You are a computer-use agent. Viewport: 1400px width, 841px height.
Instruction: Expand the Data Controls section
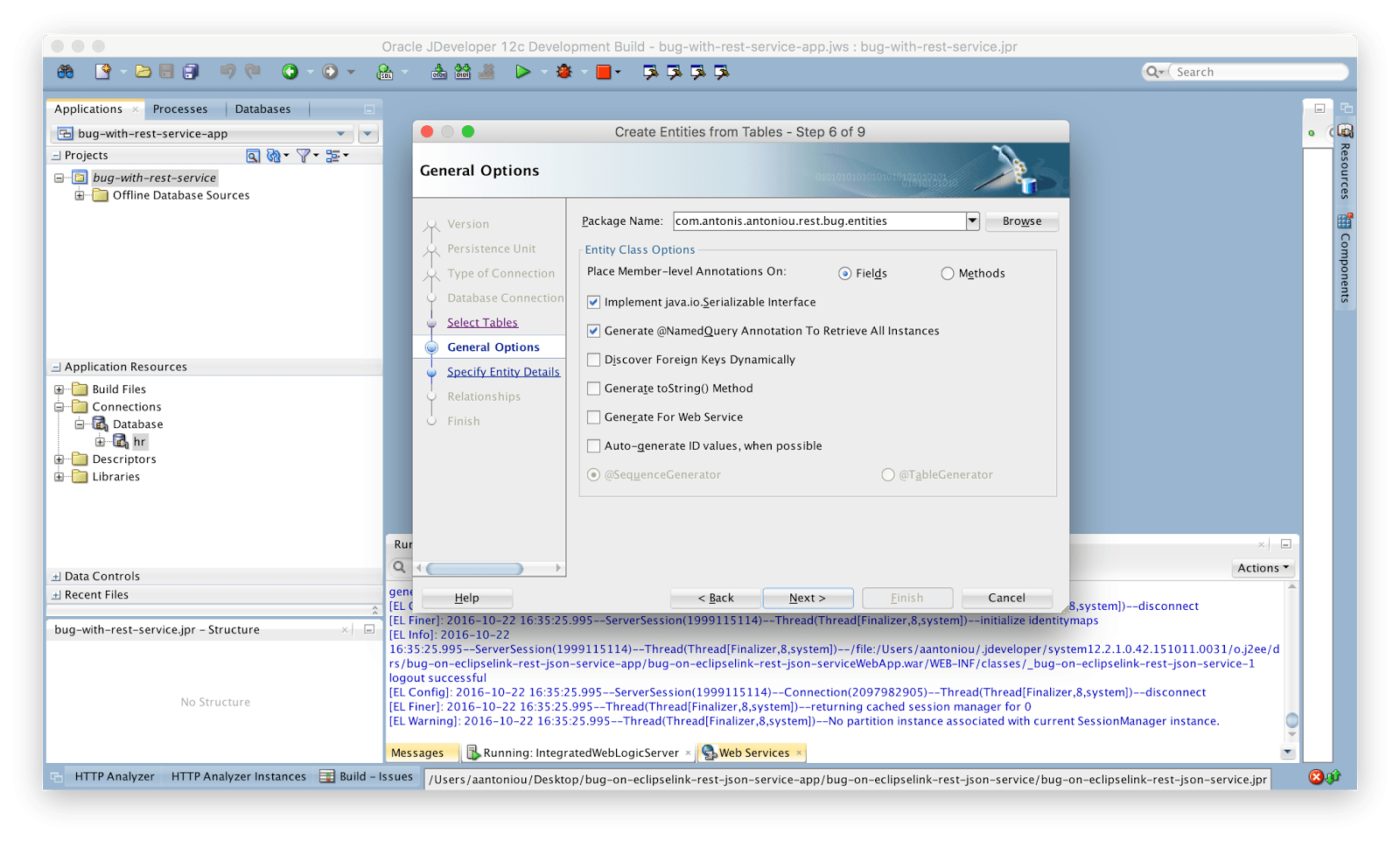(56, 577)
